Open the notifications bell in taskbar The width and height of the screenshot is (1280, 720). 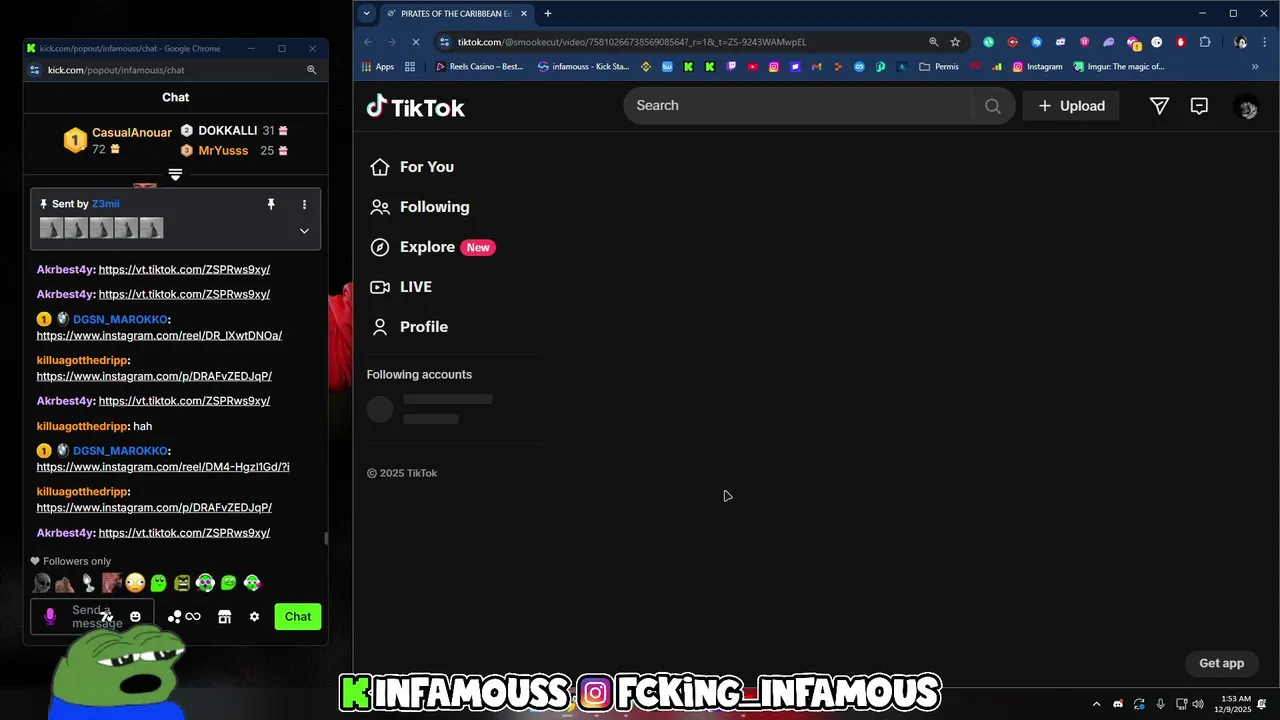(1263, 704)
